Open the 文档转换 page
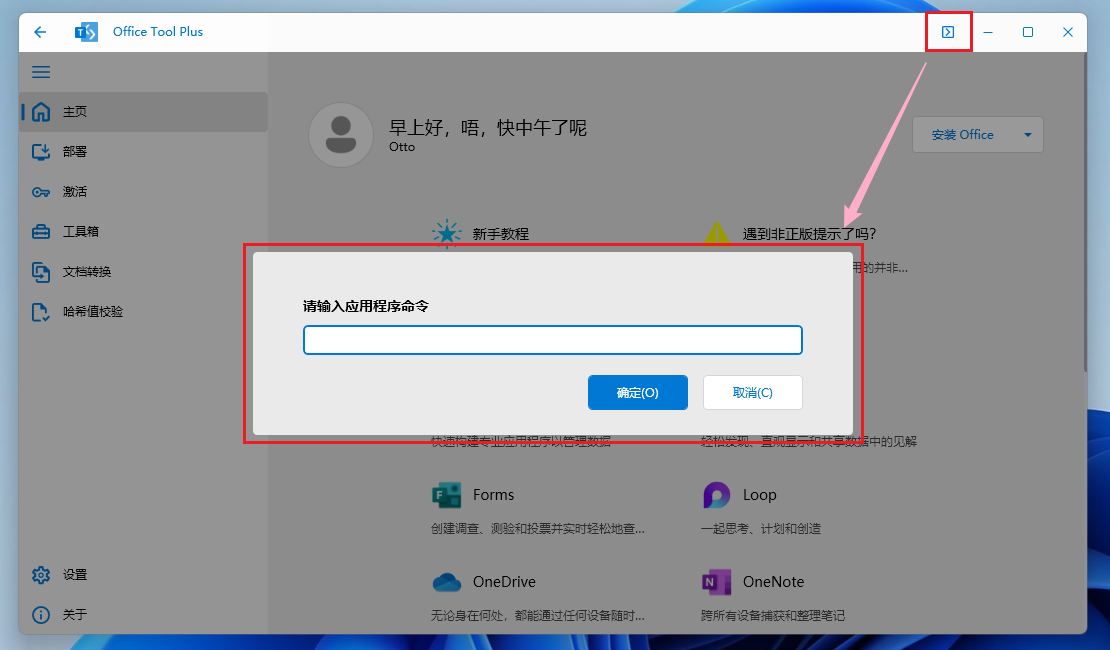The width and height of the screenshot is (1110, 650). [144, 272]
